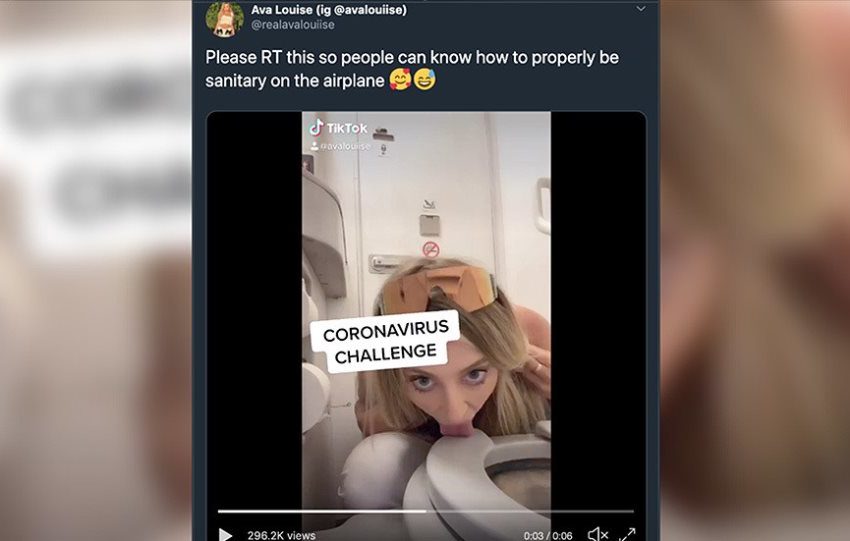Click the orange goggles in the video frame
850x541 pixels.
pos(436,289)
